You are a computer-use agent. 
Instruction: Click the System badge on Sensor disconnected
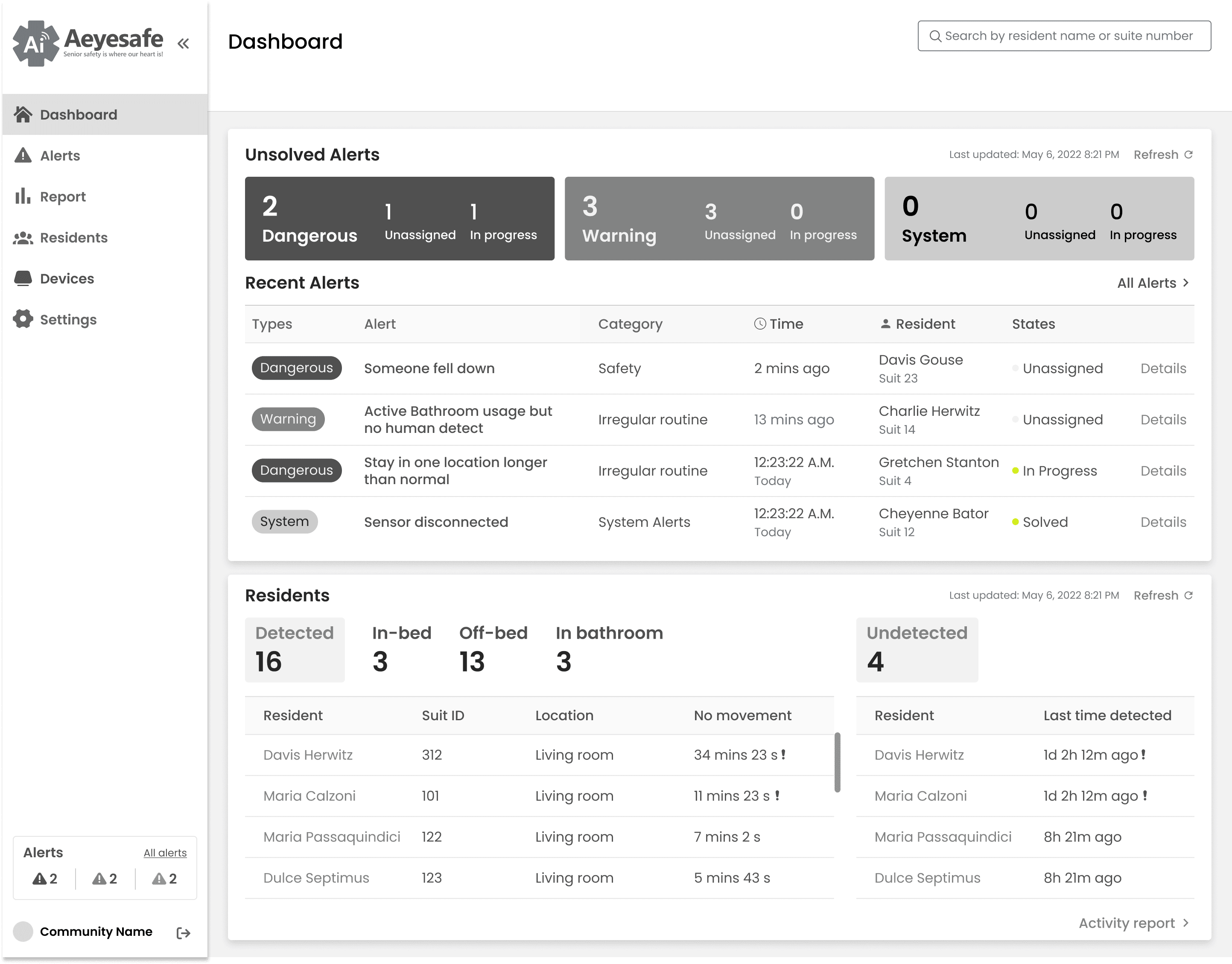point(284,522)
